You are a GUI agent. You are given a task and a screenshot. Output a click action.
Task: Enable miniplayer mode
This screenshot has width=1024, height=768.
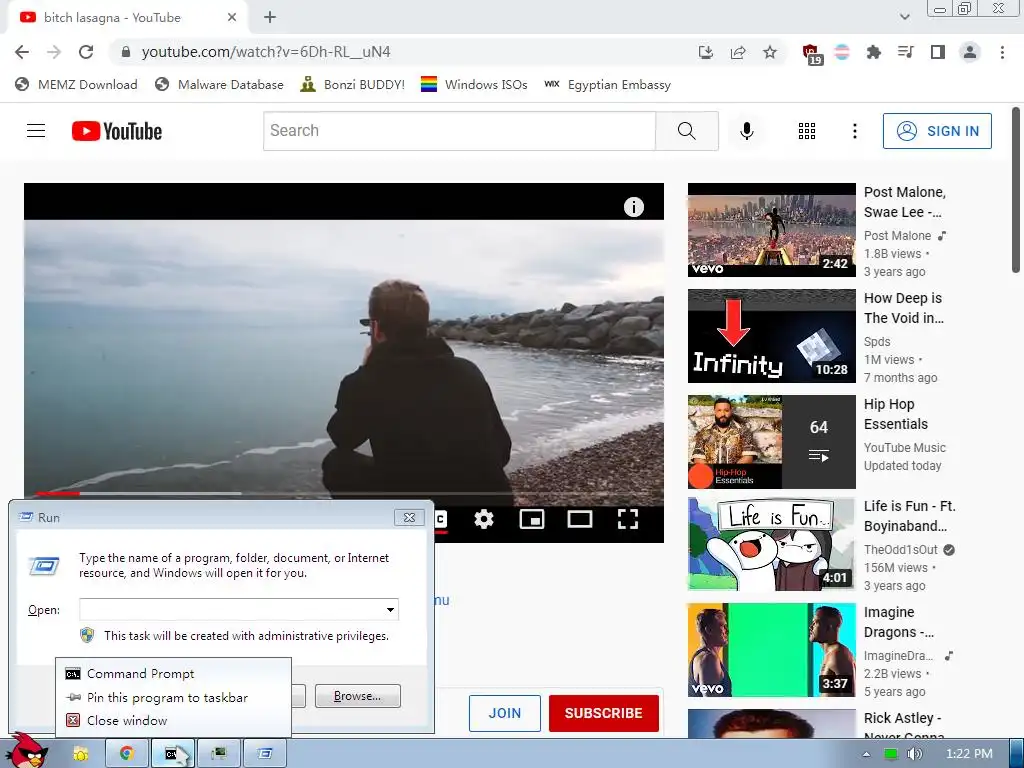pos(532,520)
